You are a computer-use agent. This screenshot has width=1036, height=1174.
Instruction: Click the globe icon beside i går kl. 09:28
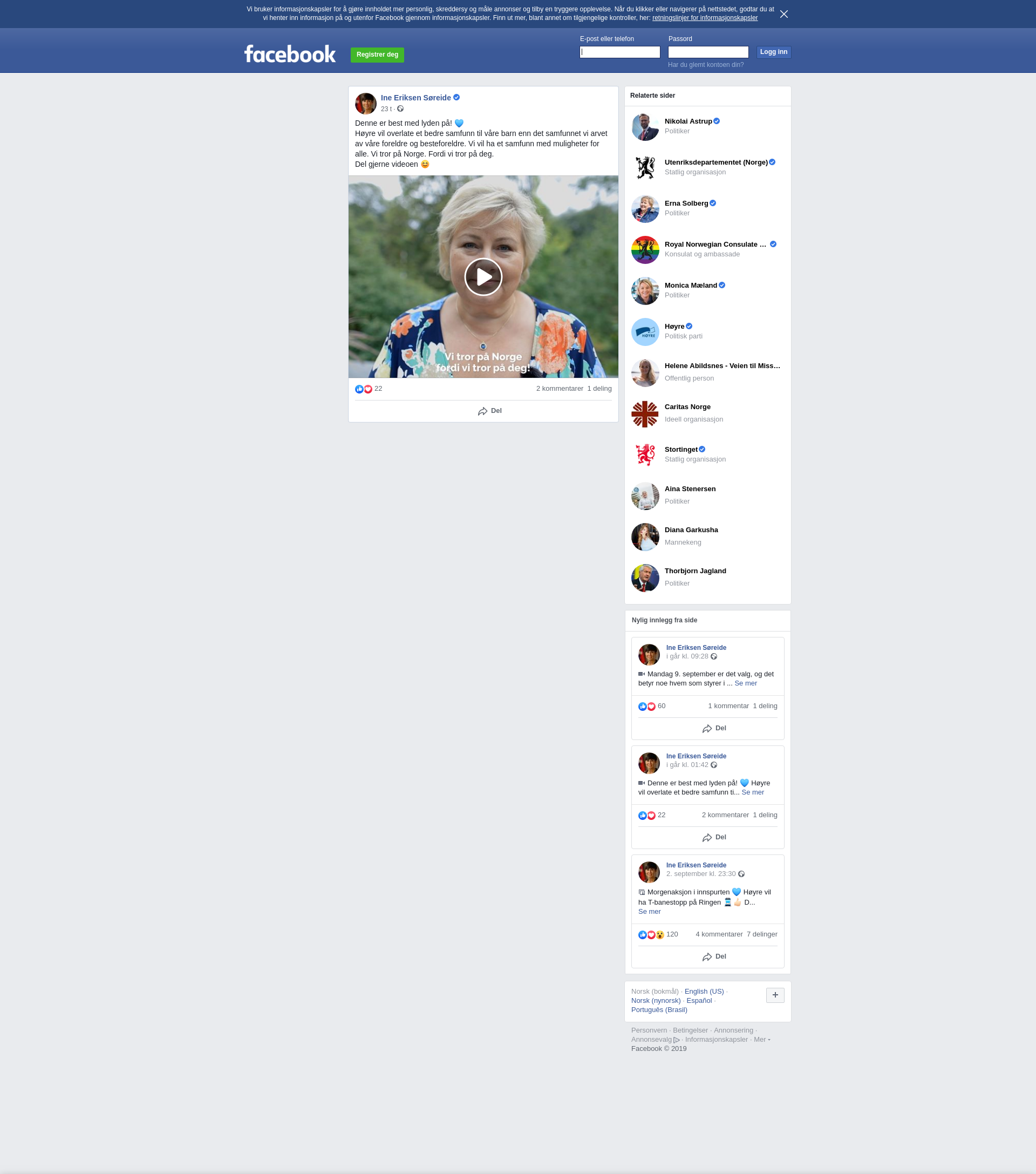coord(714,657)
